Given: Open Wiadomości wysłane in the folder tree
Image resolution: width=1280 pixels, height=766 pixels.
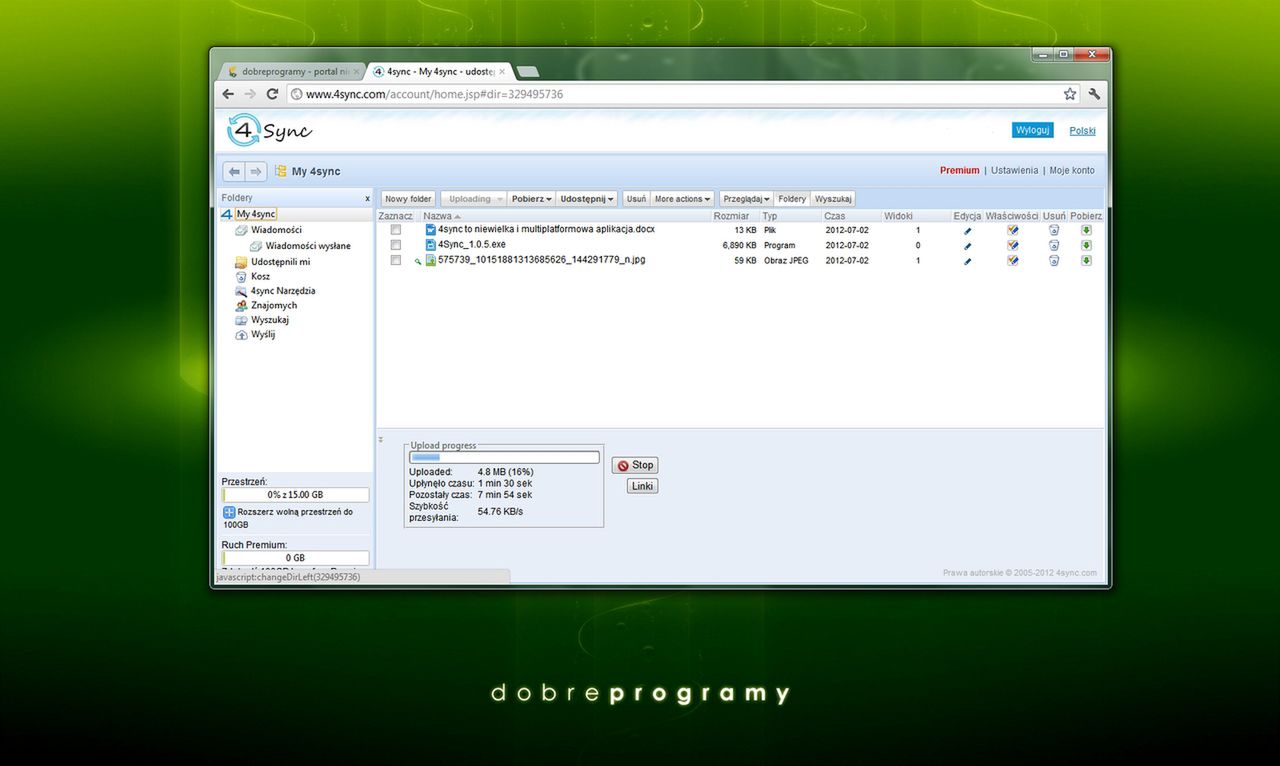Looking at the screenshot, I should click(x=308, y=246).
